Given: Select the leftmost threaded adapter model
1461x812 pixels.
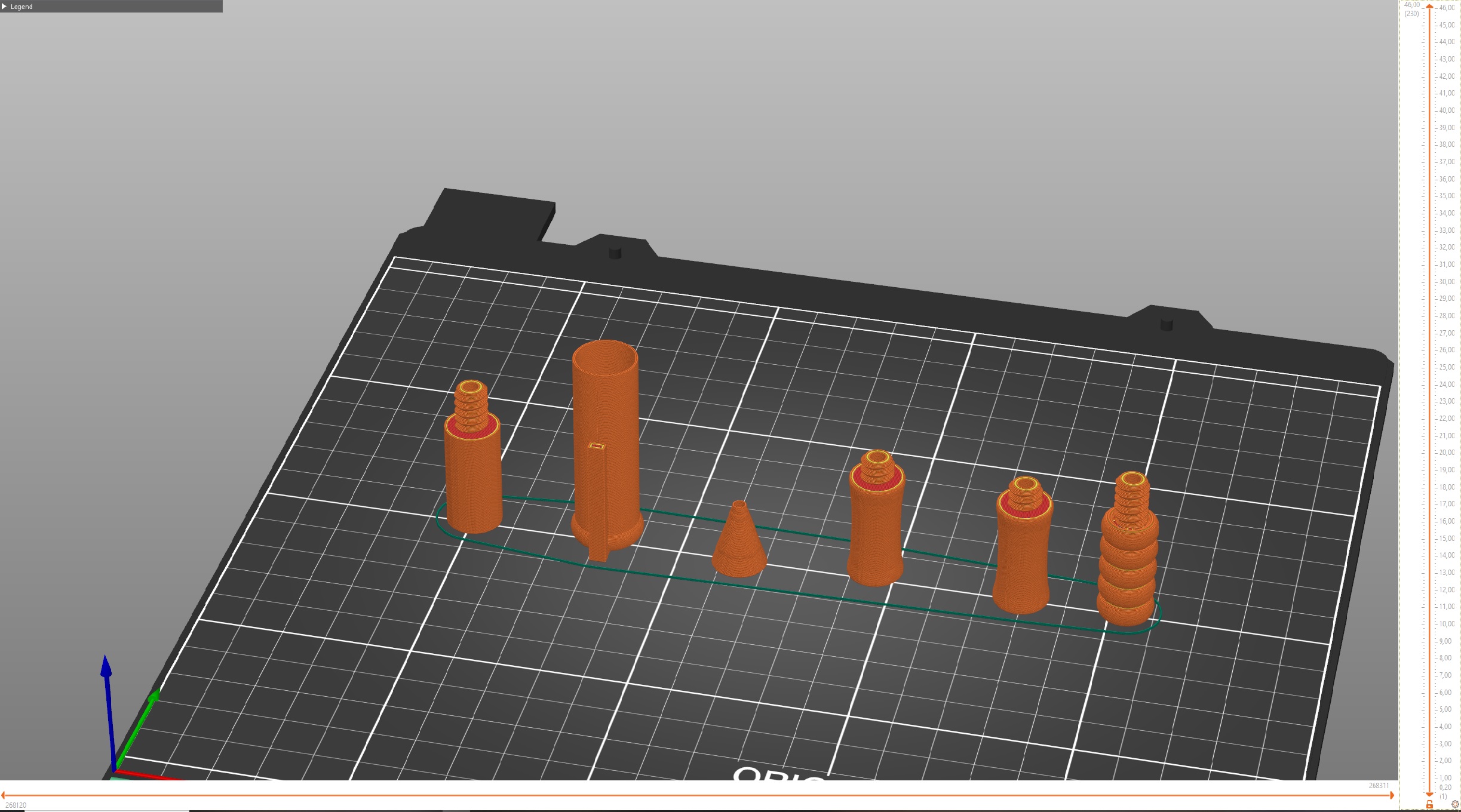Looking at the screenshot, I should click(474, 472).
